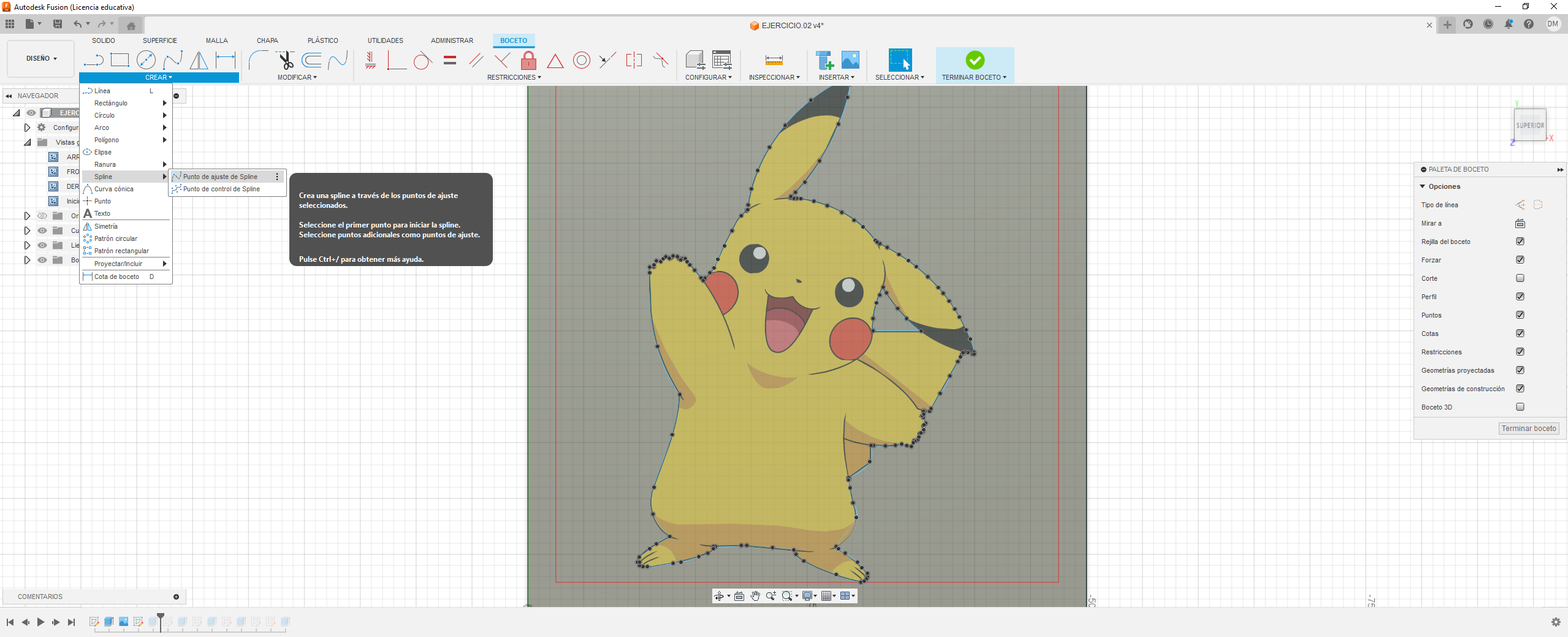The image size is (1568, 637).
Task: Expand the Configur... browser node
Action: [27, 128]
